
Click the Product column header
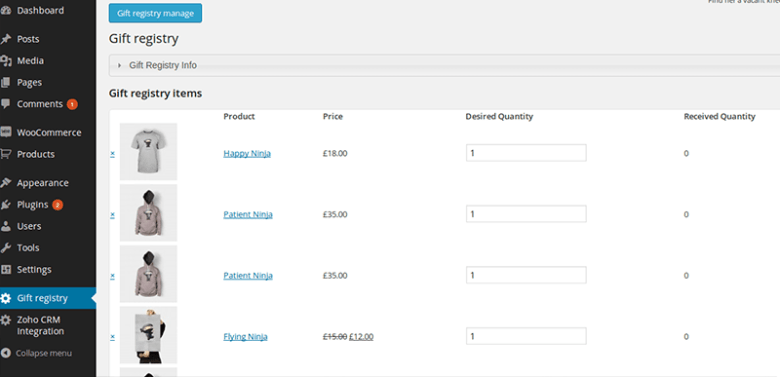pyautogui.click(x=239, y=116)
